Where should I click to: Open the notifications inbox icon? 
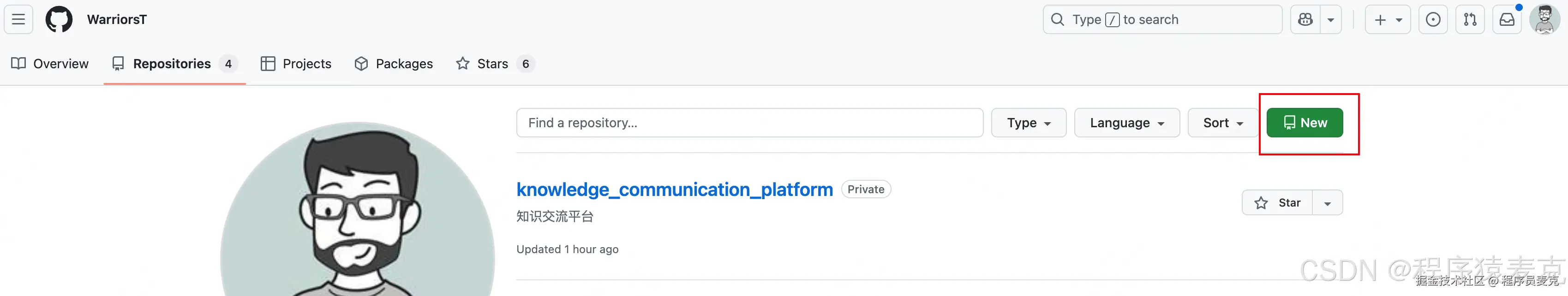(x=1507, y=19)
